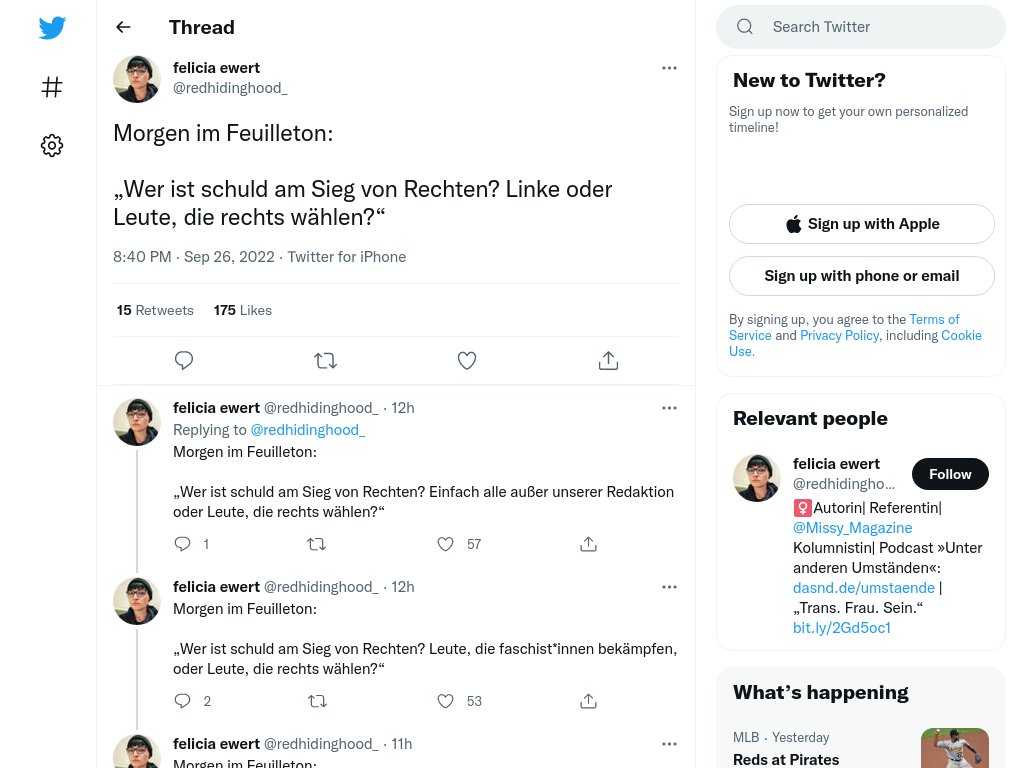Retweet the main tweet

325,360
